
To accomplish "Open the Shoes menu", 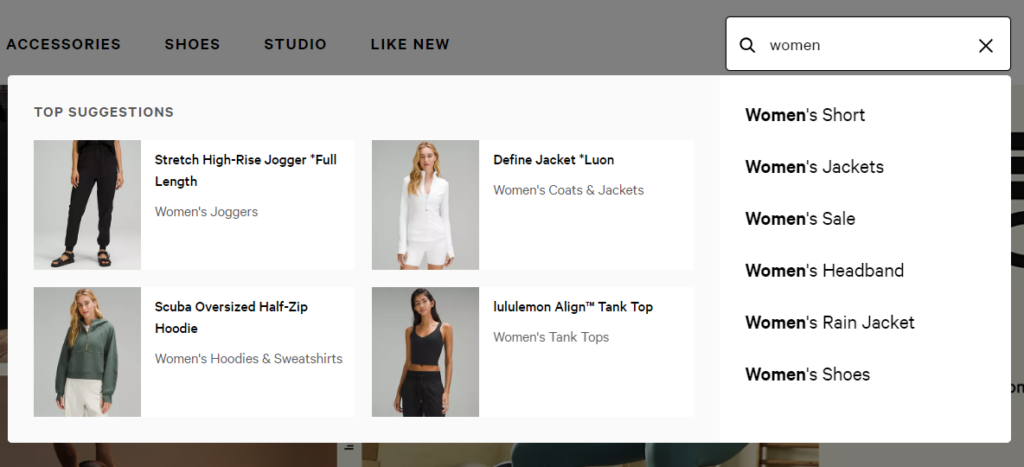I will pyautogui.click(x=193, y=44).
